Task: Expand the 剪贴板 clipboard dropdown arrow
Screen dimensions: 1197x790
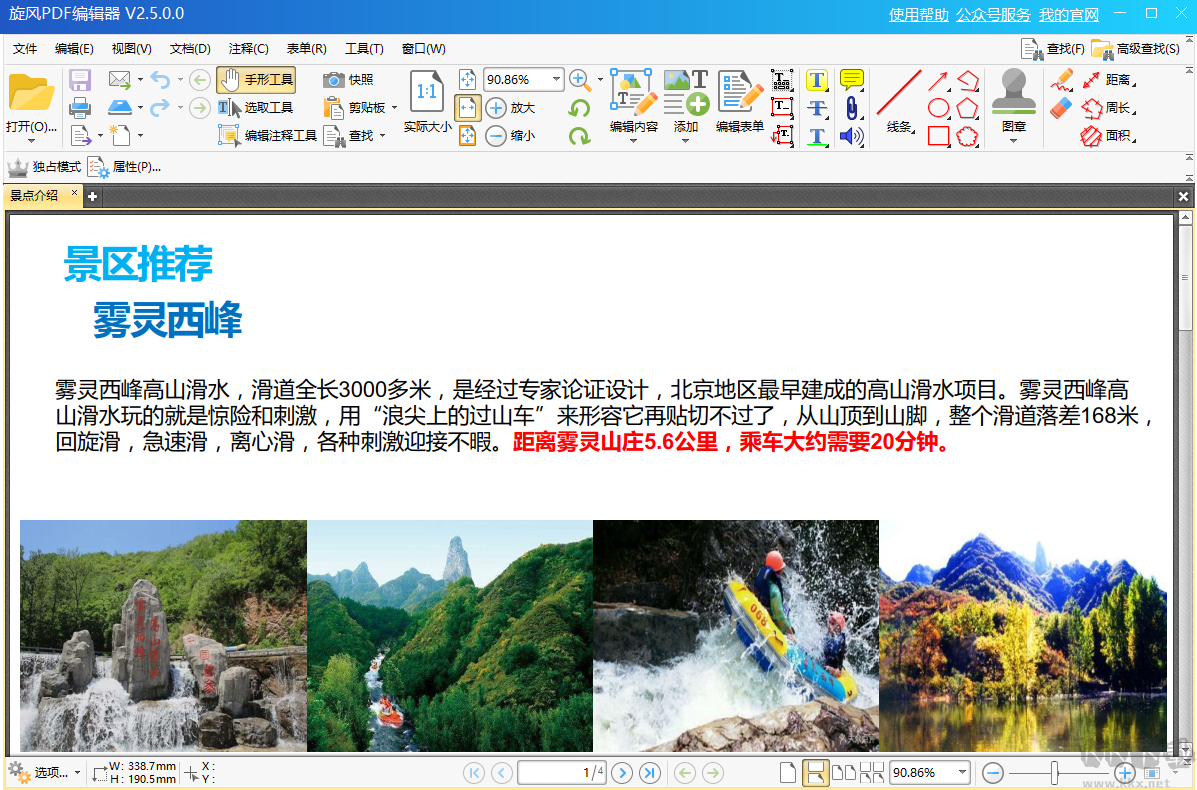Action: 392,107
